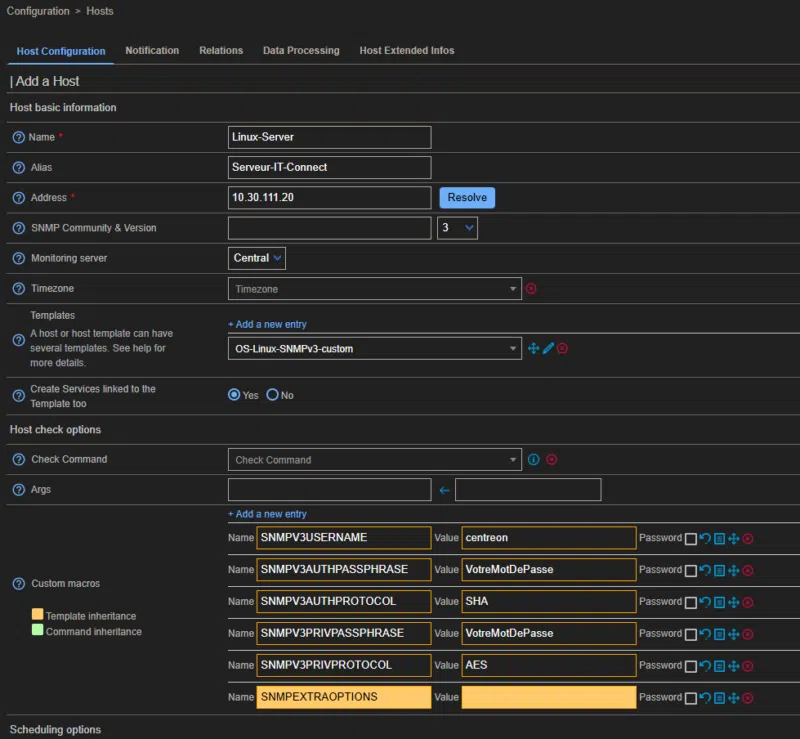Open the description icon for SNMPV3AUTHPROTOCOL macro
Image resolution: width=800 pixels, height=739 pixels.
pyautogui.click(x=719, y=601)
